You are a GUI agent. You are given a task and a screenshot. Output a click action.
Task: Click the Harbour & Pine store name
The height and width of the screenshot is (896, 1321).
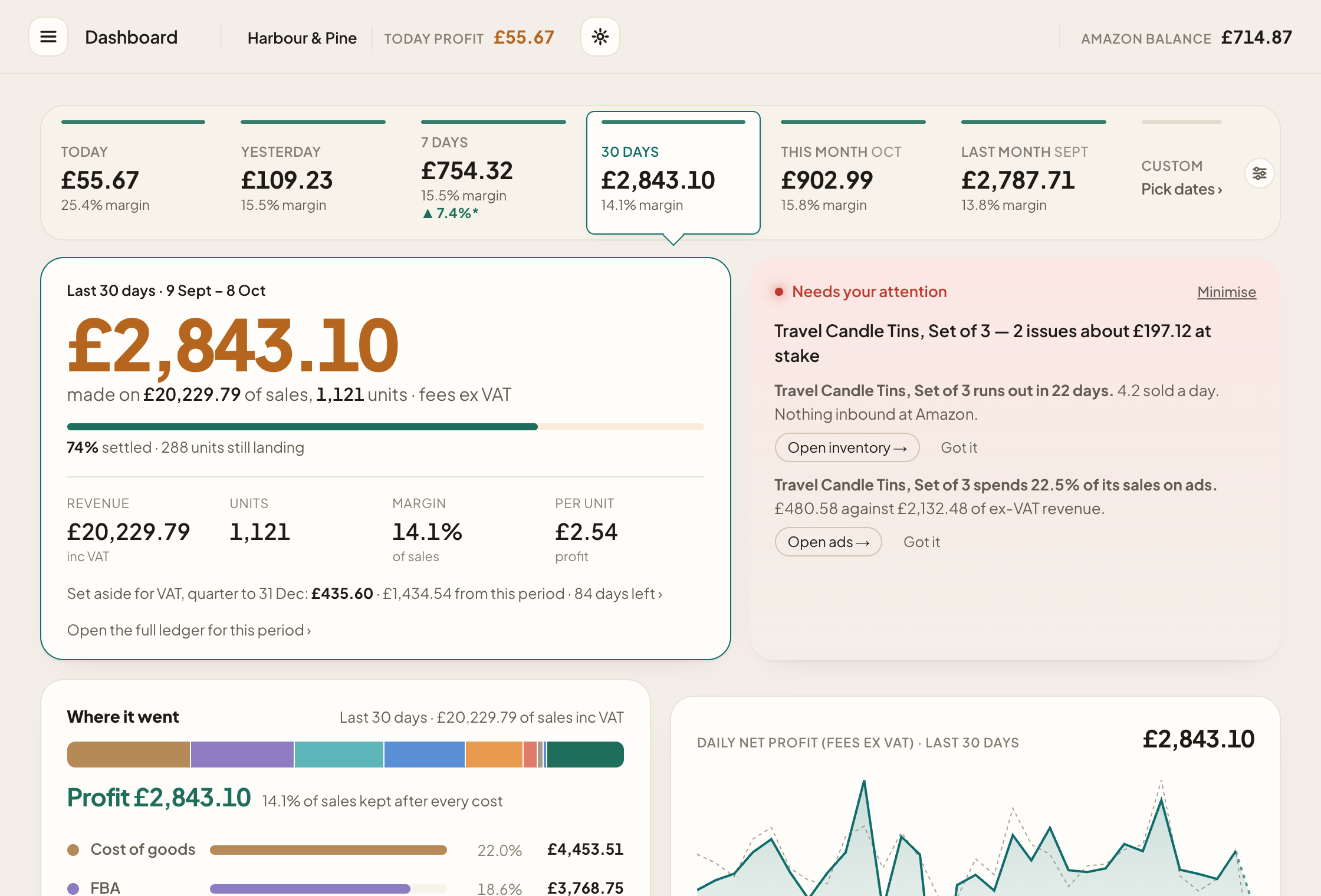pyautogui.click(x=302, y=38)
